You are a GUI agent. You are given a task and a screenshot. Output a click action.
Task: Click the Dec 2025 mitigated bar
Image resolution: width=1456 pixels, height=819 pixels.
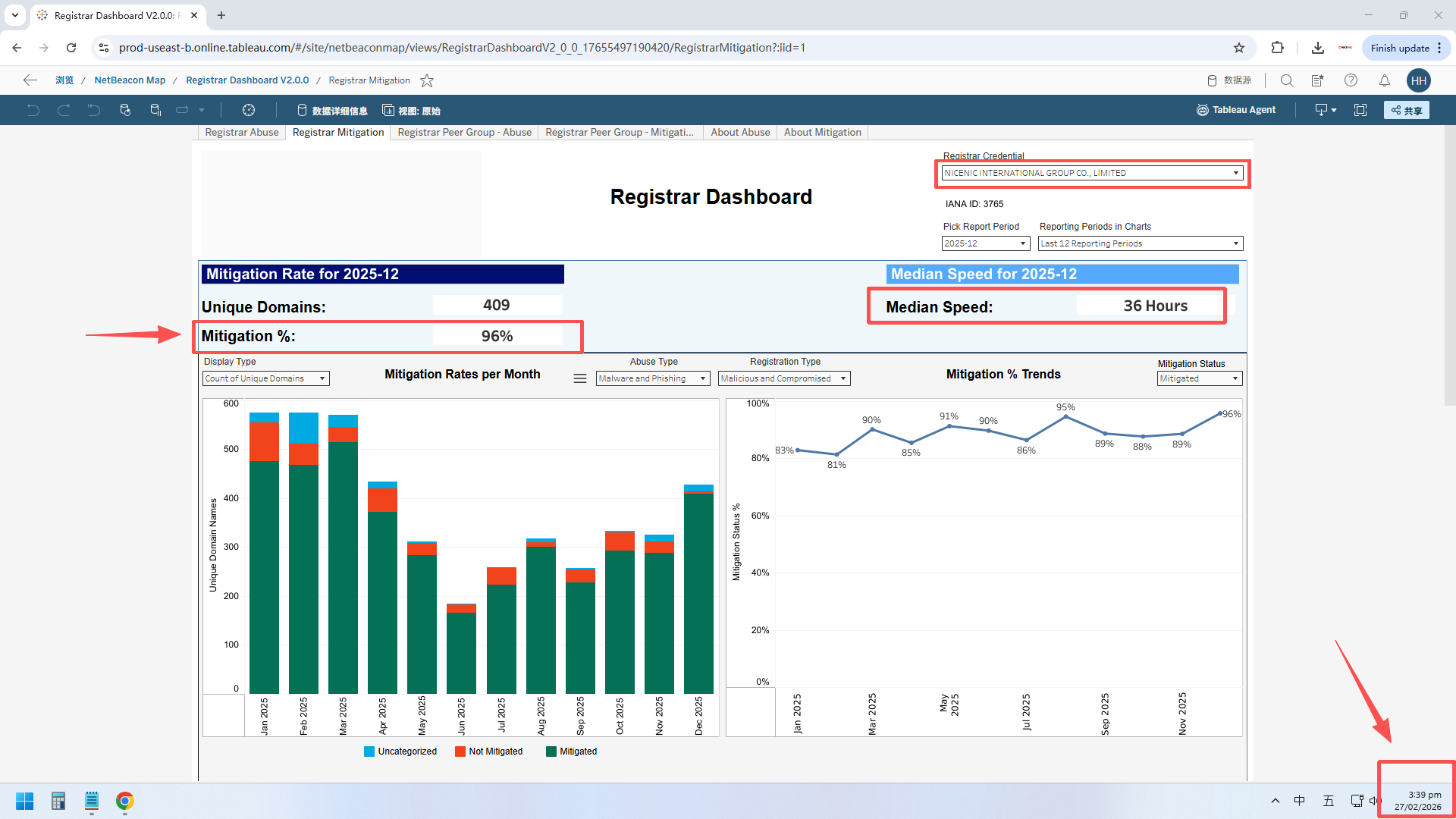[x=698, y=591]
